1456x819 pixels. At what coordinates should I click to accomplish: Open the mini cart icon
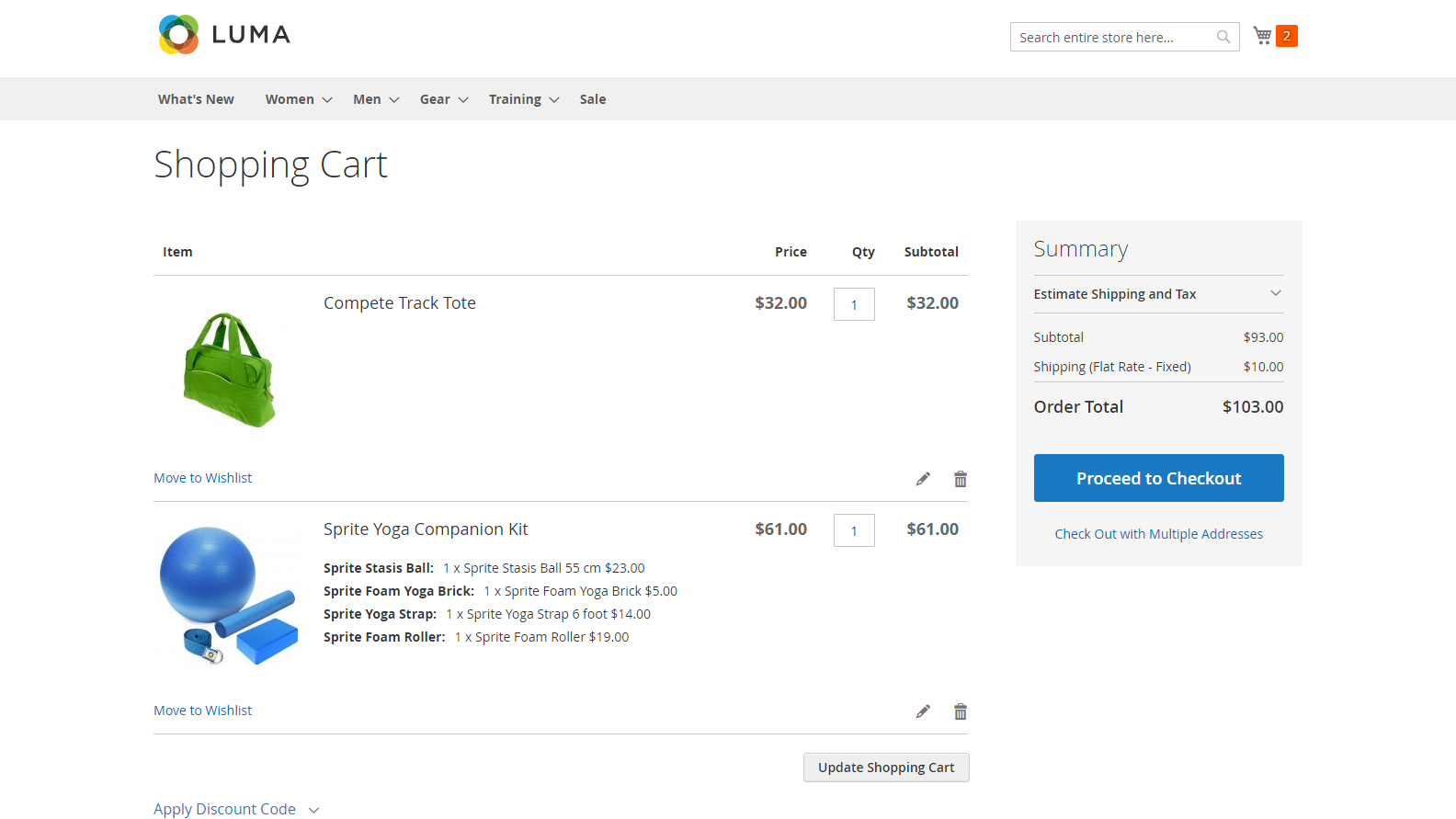click(1263, 36)
